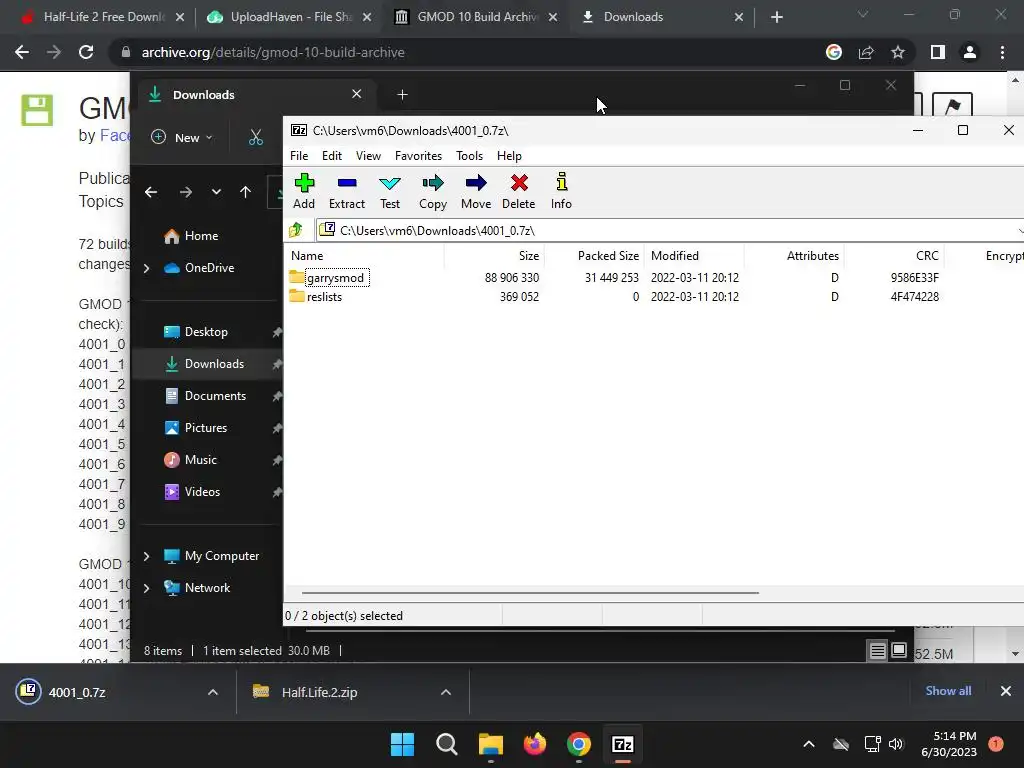Select the garrysmod folder row
This screenshot has height=768, width=1024.
coord(653,278)
